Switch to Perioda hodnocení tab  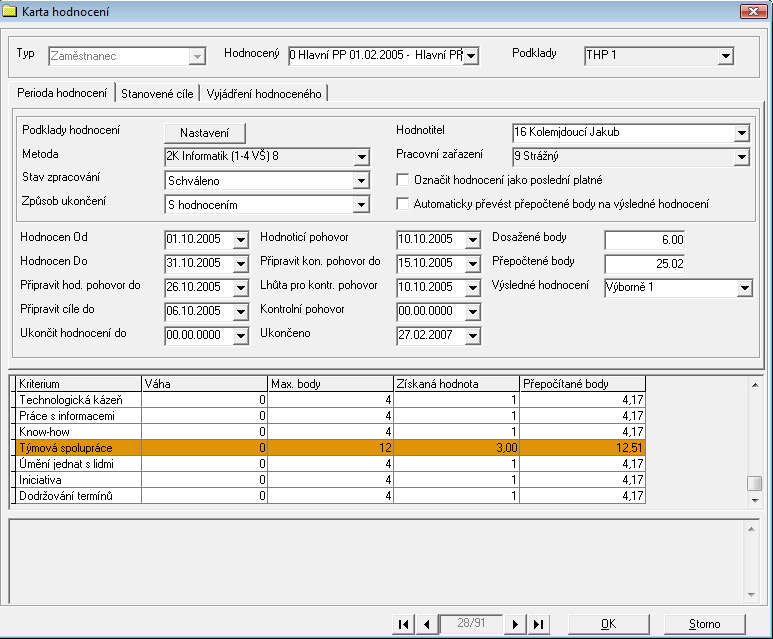[62, 93]
